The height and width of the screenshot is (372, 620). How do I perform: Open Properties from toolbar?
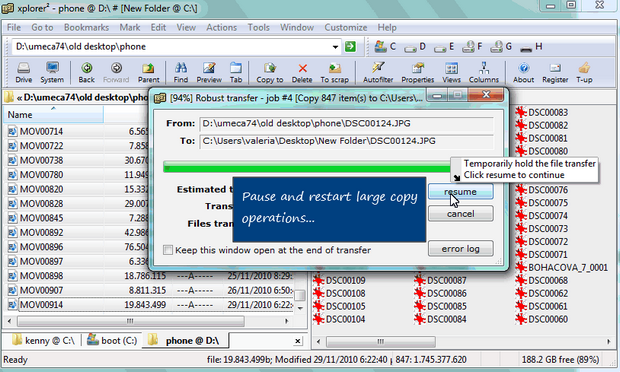point(418,72)
